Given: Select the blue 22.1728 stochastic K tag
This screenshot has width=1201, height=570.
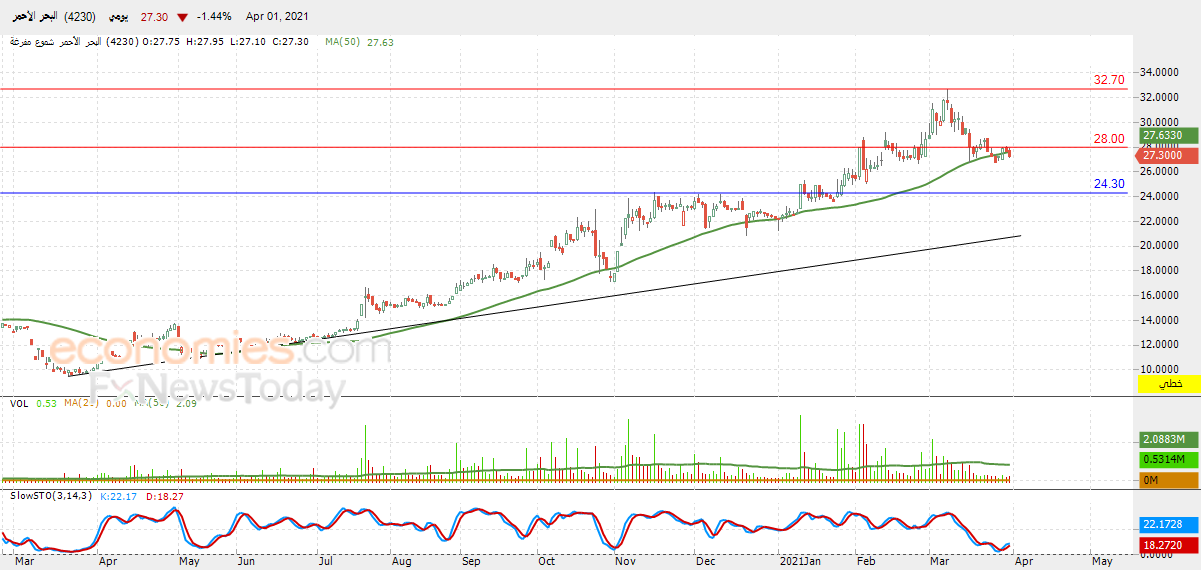Looking at the screenshot, I should (1169, 525).
